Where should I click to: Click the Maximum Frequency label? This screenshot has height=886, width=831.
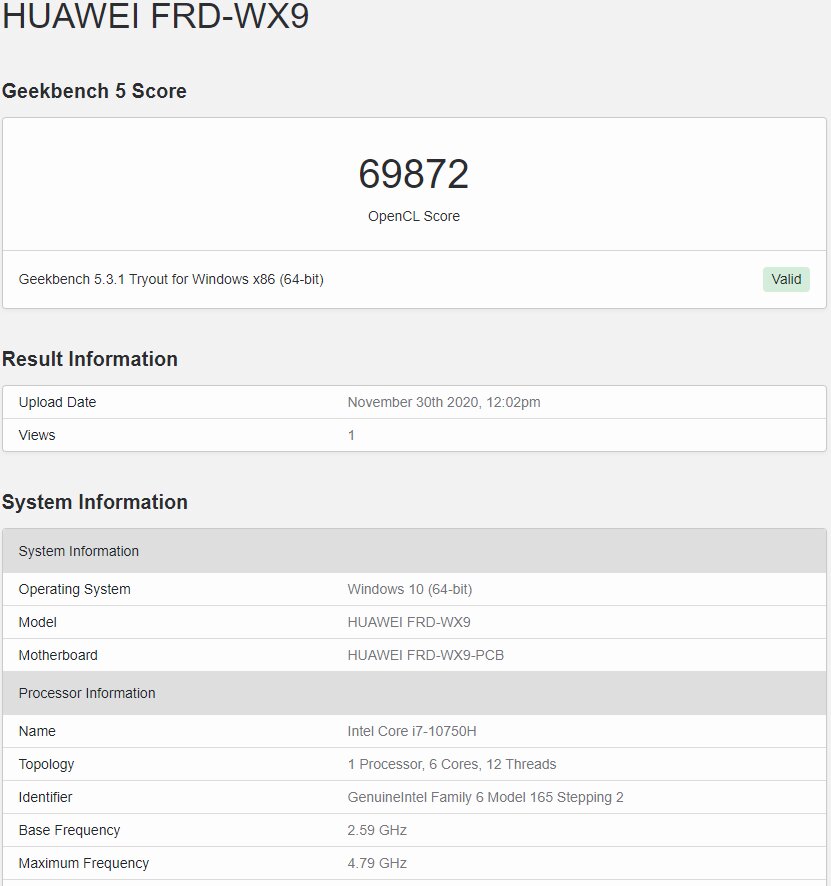84,863
